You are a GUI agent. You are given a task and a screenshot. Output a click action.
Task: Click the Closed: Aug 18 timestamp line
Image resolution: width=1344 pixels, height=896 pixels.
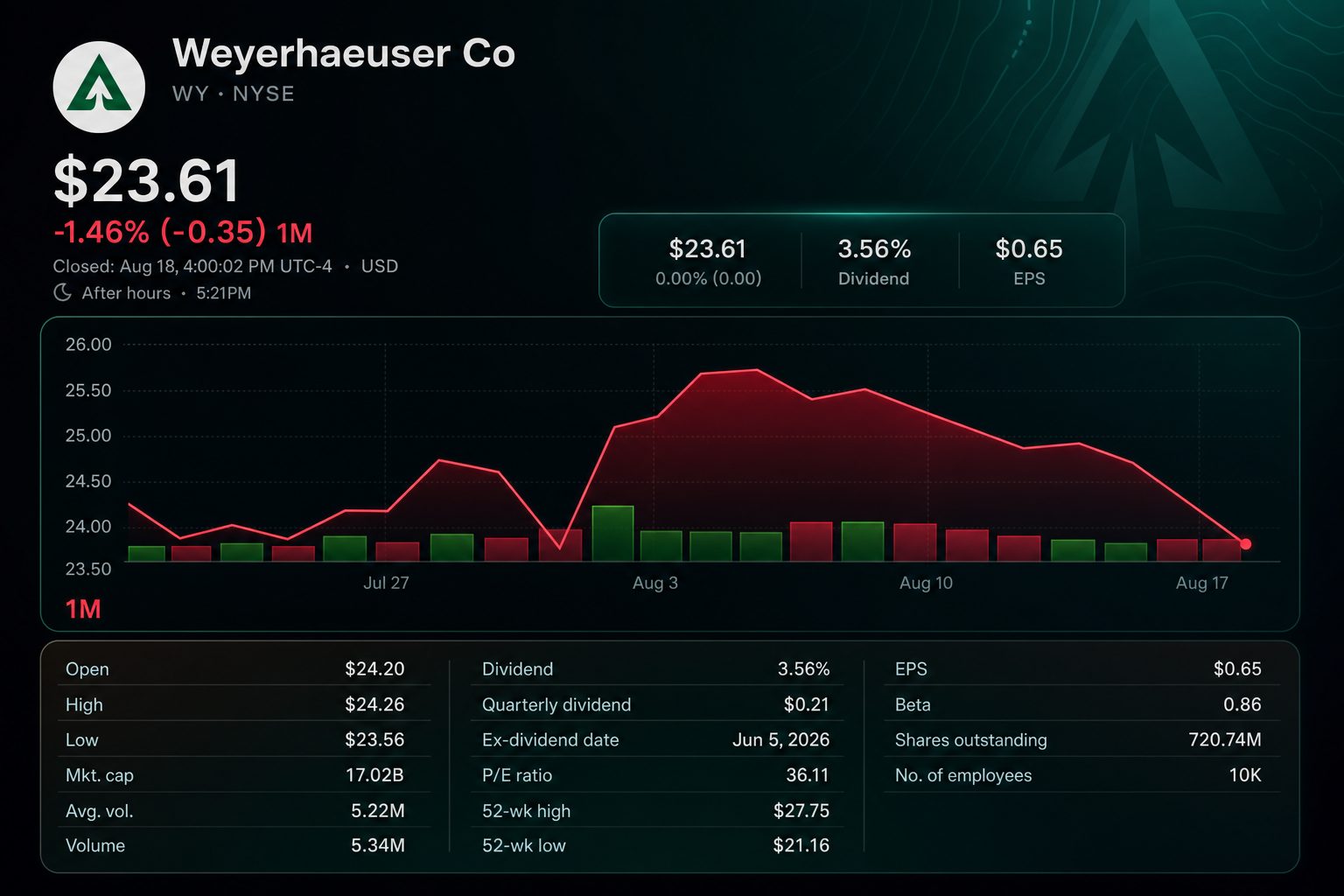226,266
